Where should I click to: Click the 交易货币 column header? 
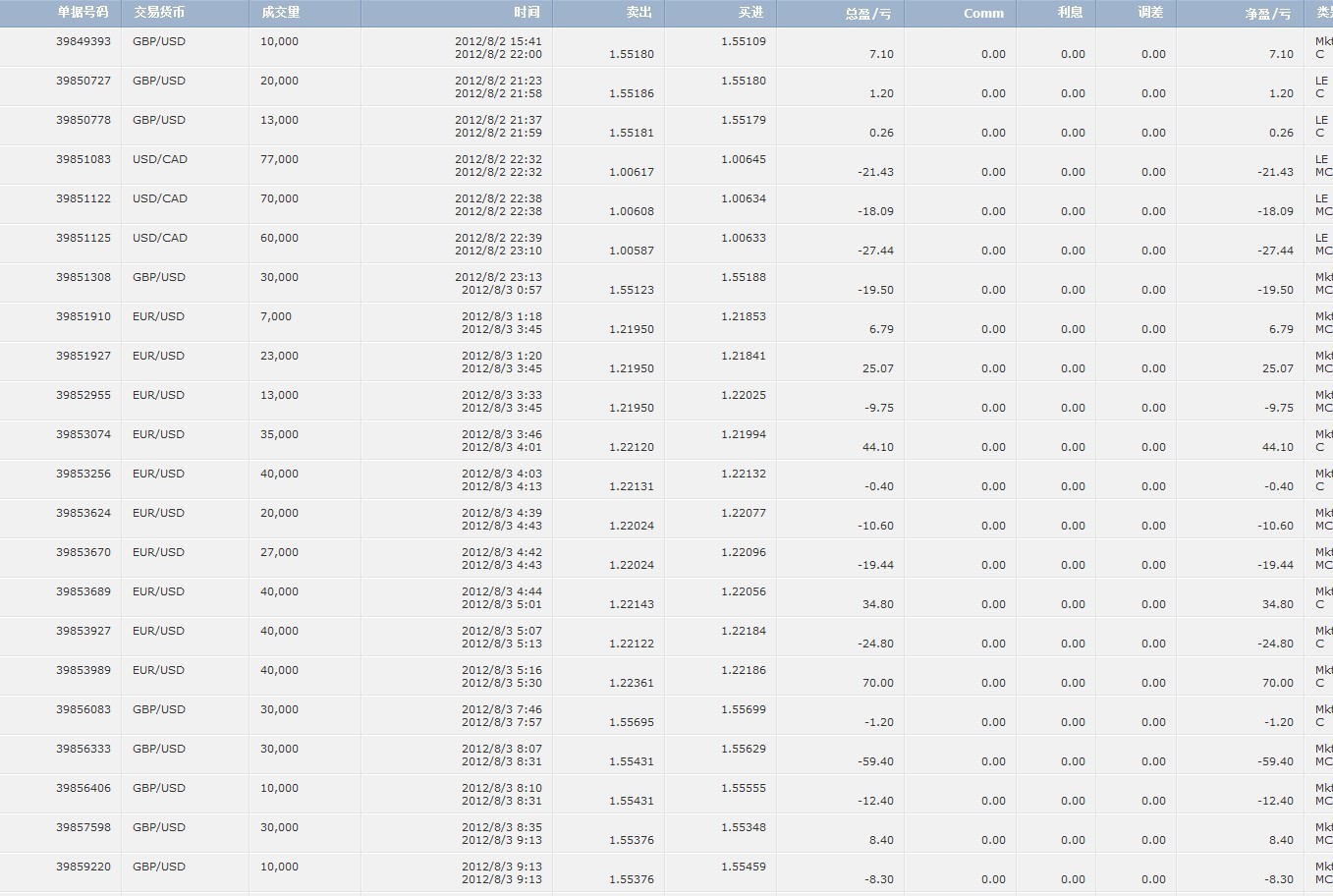pyautogui.click(x=185, y=13)
